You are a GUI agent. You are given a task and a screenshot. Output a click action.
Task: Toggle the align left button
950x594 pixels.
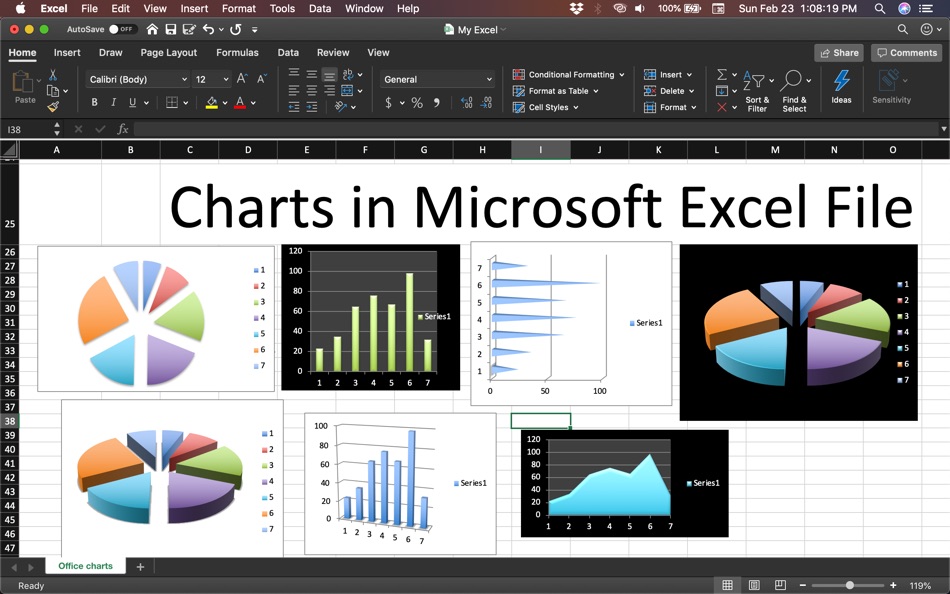[294, 90]
